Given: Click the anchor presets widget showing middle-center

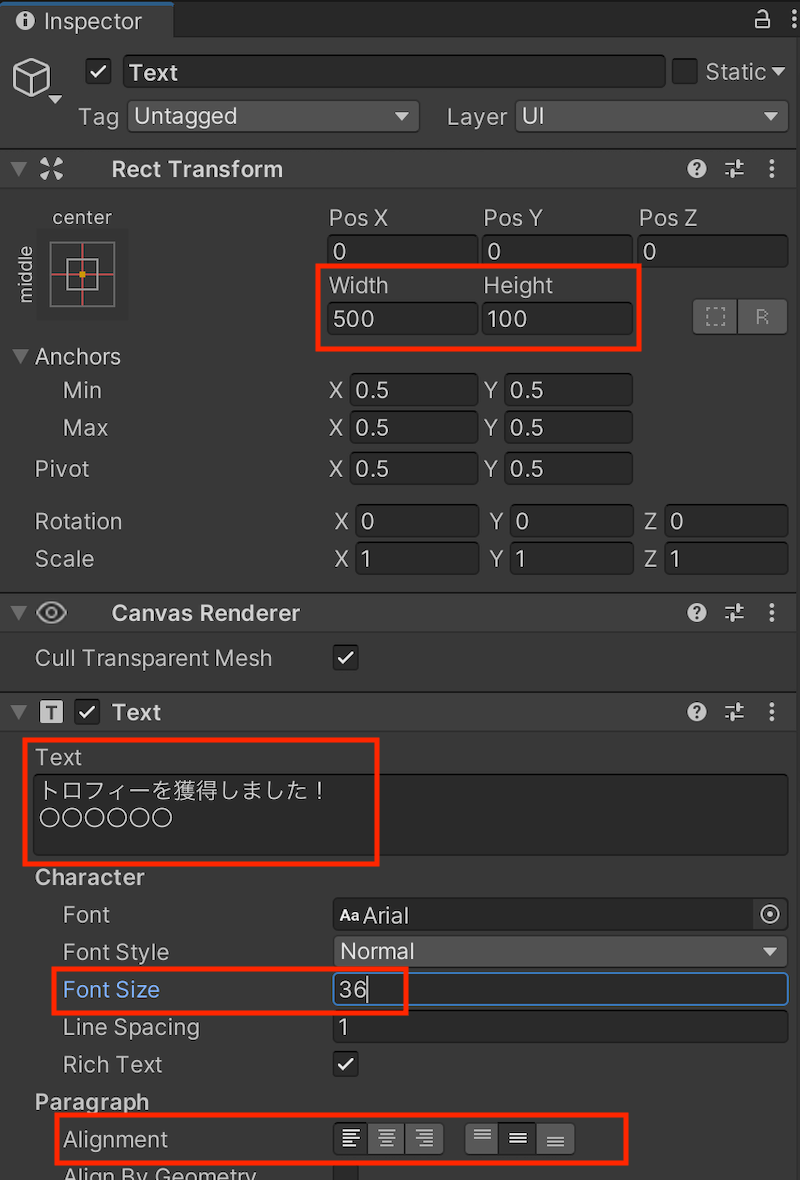Looking at the screenshot, I should [x=83, y=273].
